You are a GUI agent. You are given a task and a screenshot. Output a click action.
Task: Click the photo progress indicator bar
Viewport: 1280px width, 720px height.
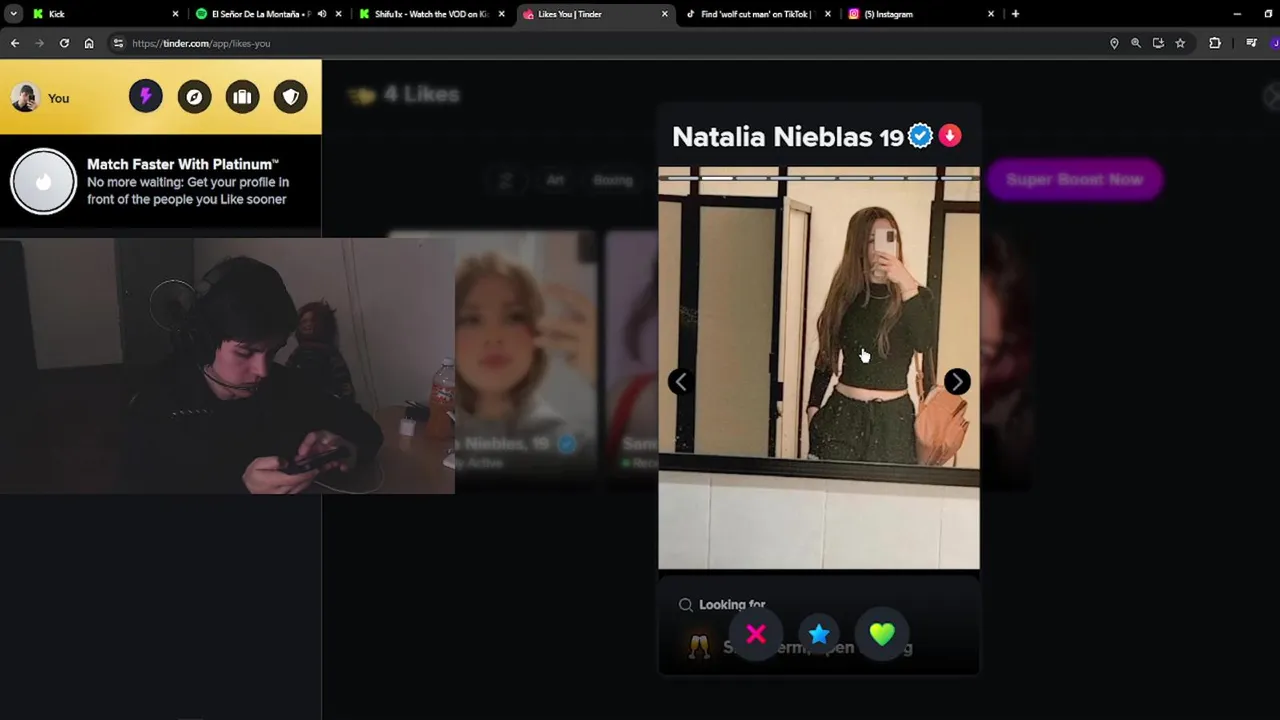(819, 178)
